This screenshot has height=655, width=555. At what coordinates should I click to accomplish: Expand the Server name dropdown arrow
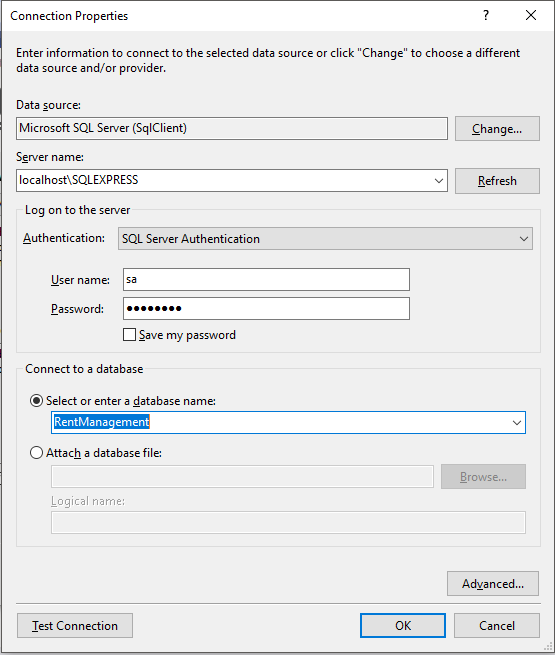click(x=438, y=180)
